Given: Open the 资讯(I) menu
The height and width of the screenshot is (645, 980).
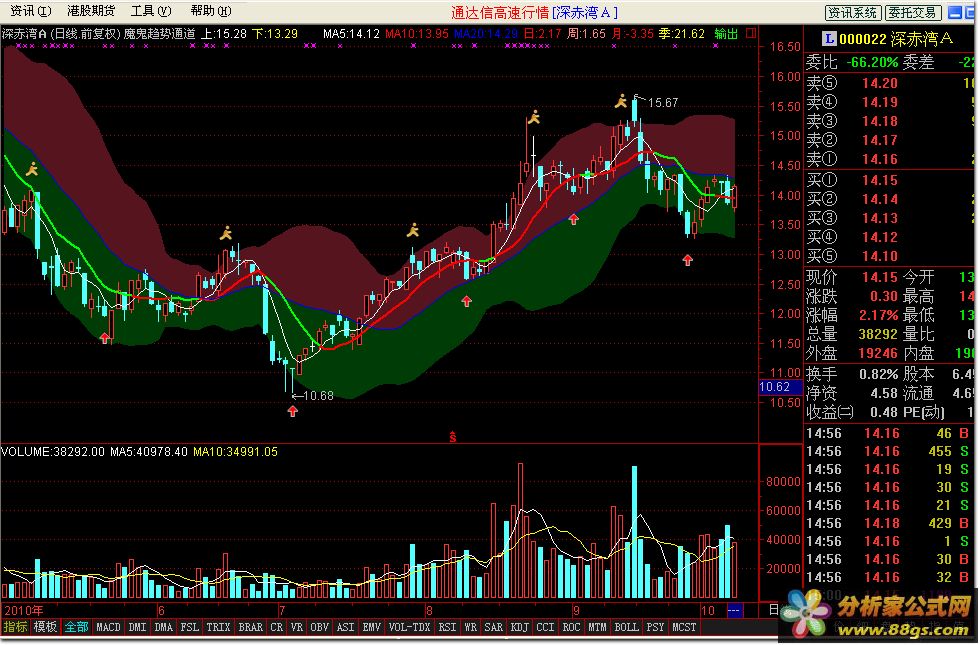Looking at the screenshot, I should (31, 11).
